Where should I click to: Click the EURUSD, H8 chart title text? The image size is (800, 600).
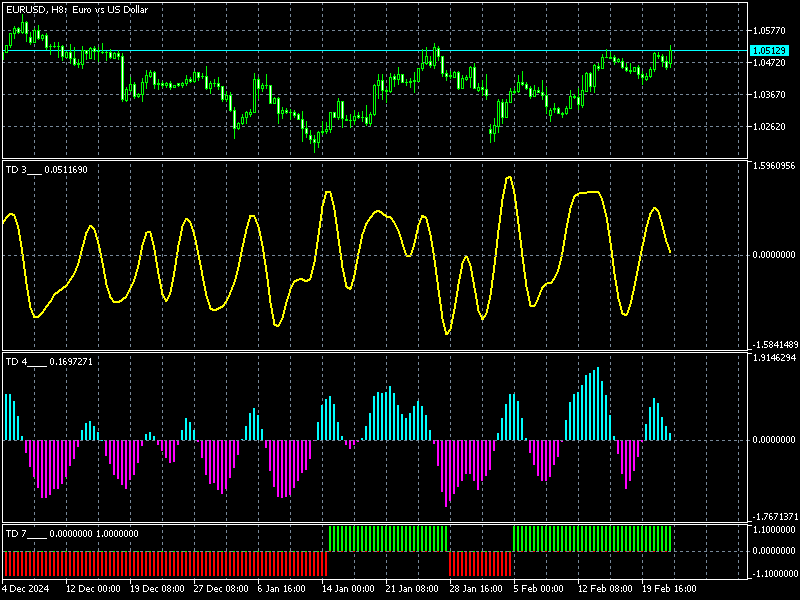tap(77, 10)
